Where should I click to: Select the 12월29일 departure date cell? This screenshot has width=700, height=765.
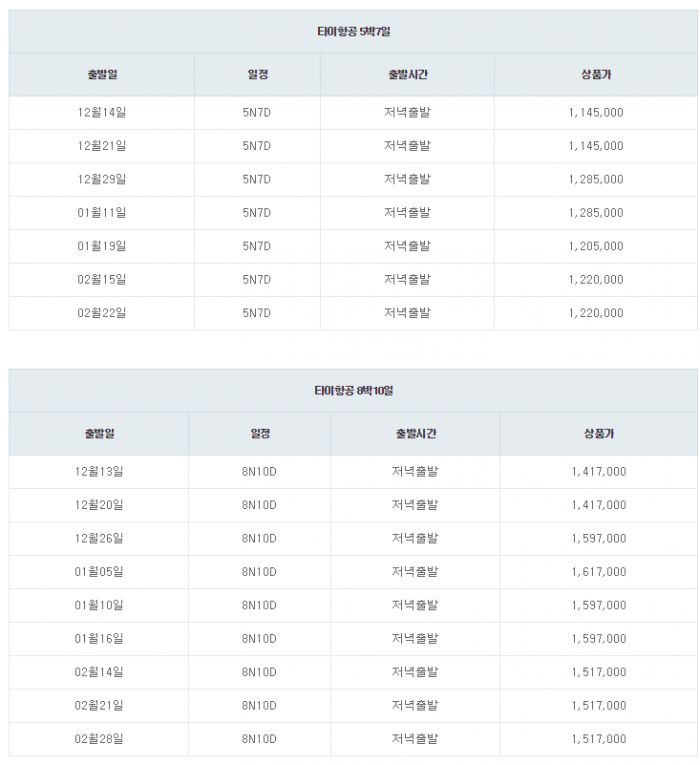click(101, 180)
